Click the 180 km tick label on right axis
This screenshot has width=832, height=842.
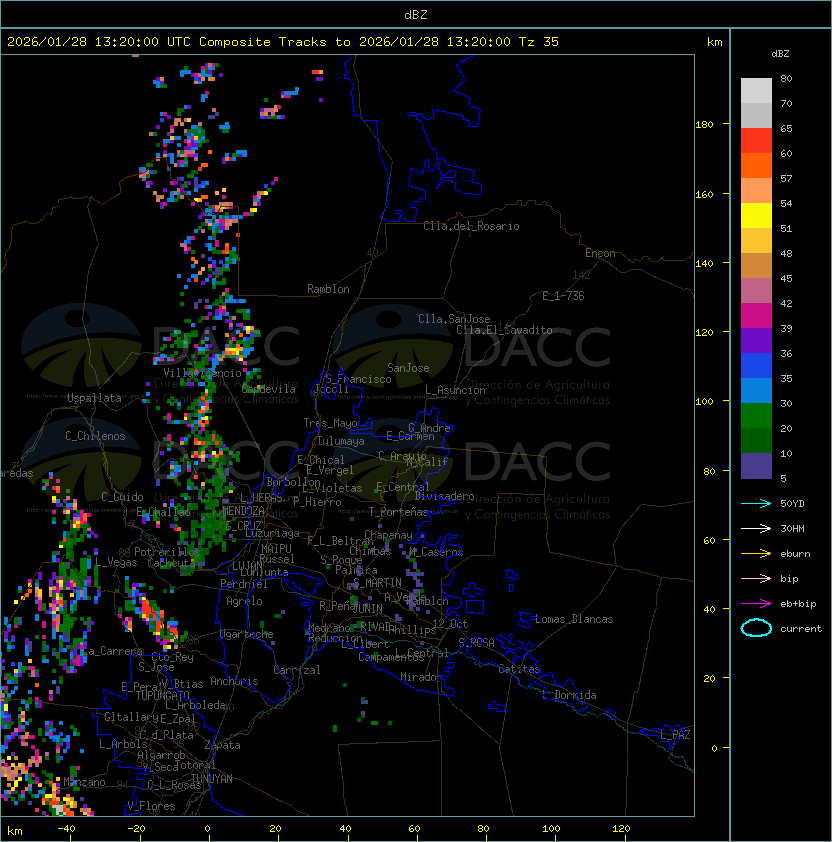(x=704, y=125)
